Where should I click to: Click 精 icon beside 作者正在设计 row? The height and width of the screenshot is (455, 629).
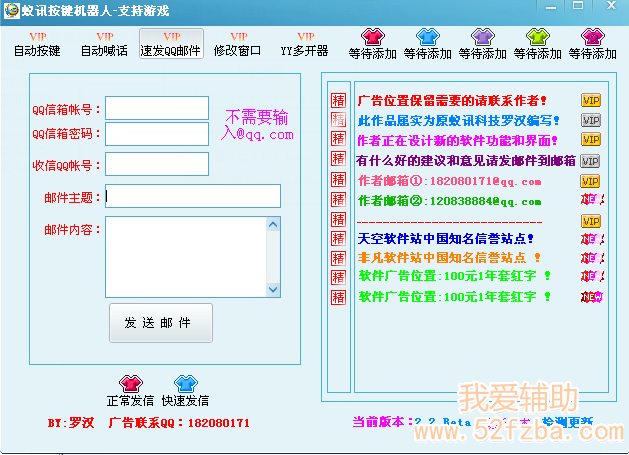[x=338, y=139]
